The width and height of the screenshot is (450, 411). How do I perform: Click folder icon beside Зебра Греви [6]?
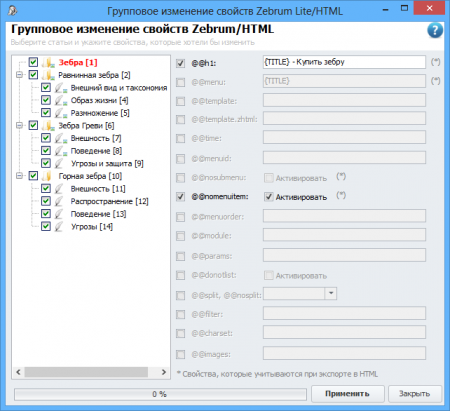(48, 126)
